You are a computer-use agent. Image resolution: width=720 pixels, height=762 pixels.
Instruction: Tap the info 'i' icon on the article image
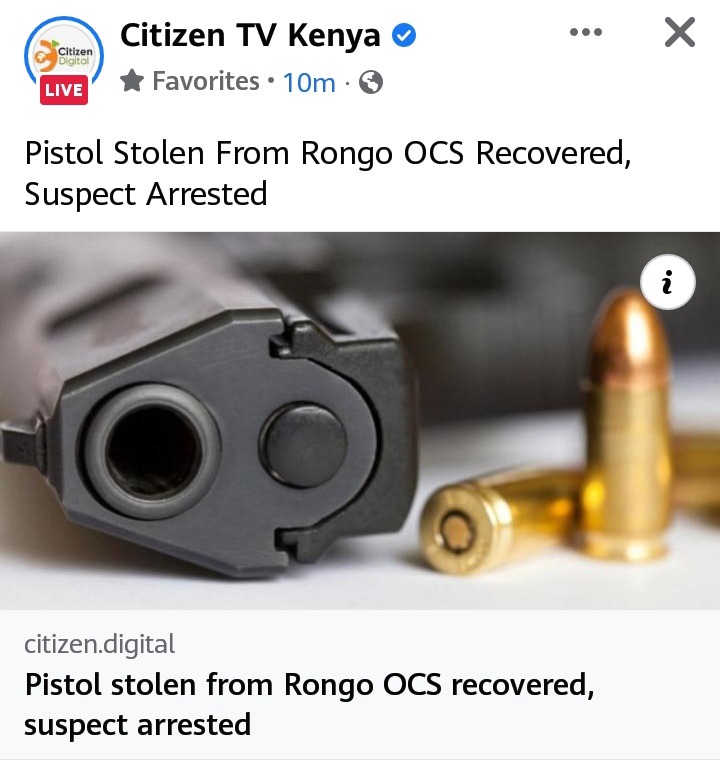(668, 282)
